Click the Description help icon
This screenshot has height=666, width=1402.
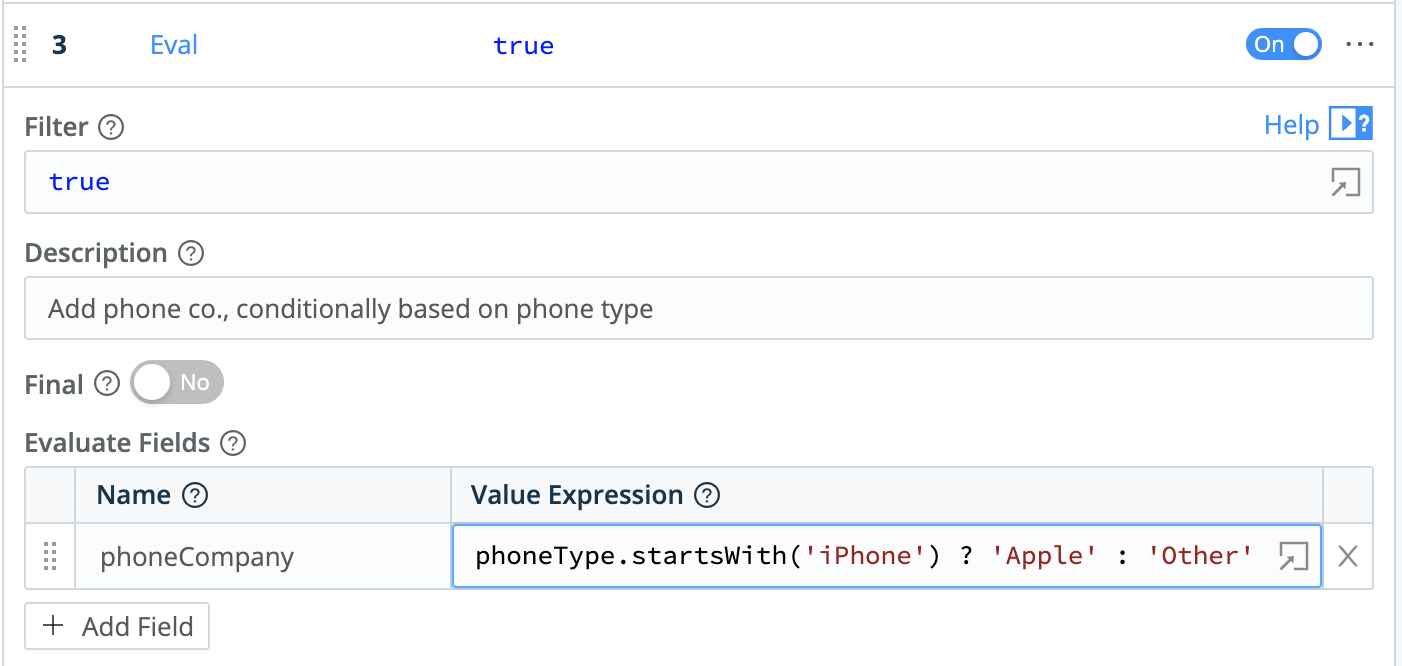click(x=190, y=254)
